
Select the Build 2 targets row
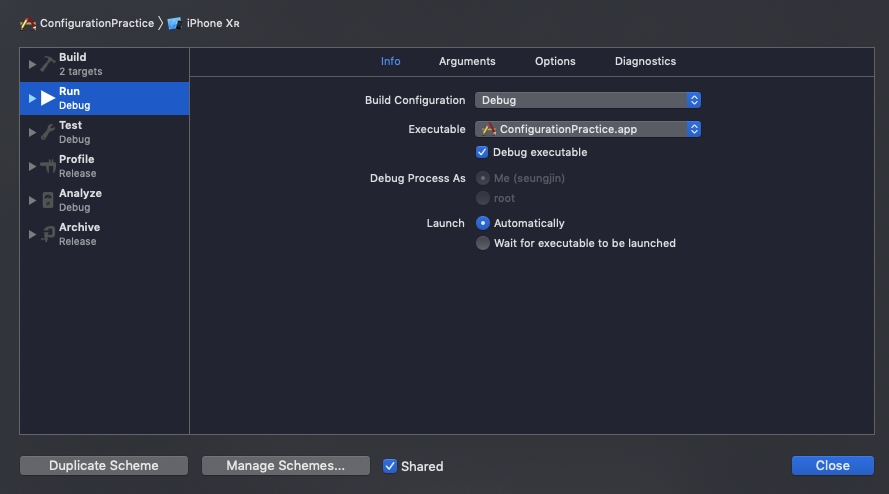coord(104,64)
